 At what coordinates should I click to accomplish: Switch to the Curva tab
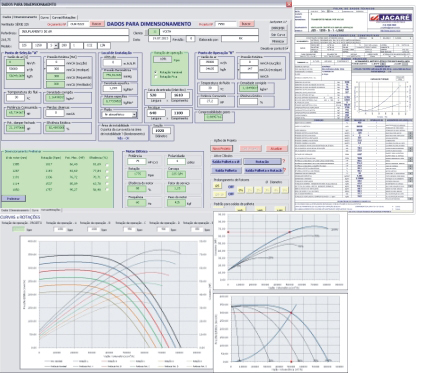pos(45,17)
